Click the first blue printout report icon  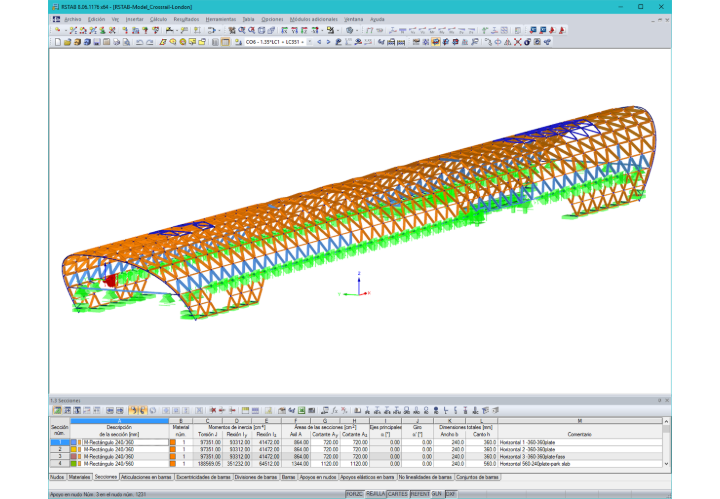pos(533,30)
